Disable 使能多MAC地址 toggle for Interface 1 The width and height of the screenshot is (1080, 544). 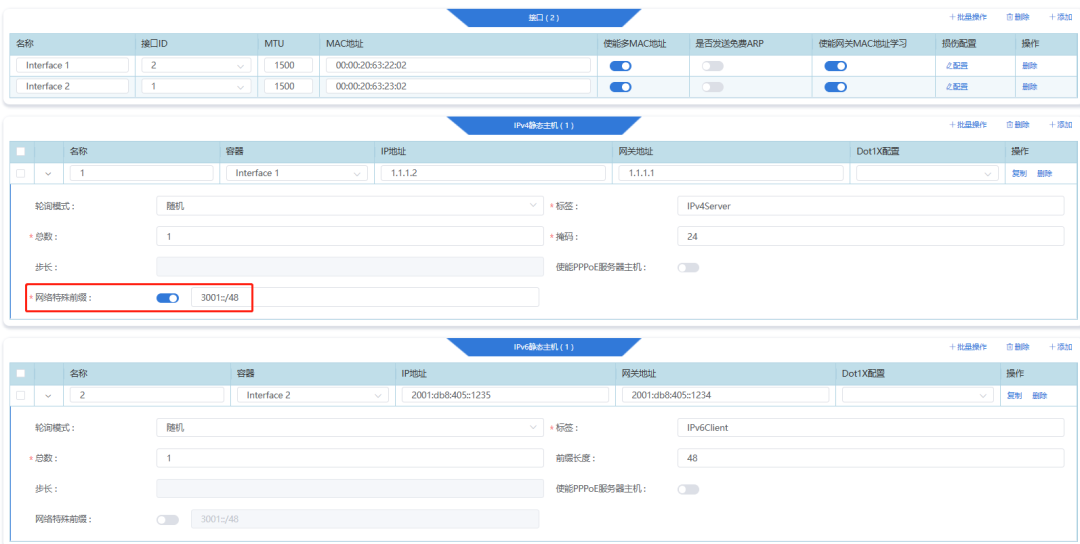(620, 66)
